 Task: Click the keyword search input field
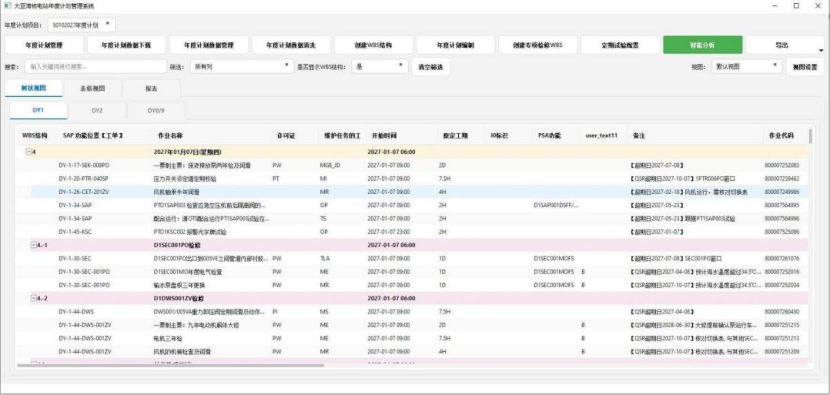tap(95, 67)
